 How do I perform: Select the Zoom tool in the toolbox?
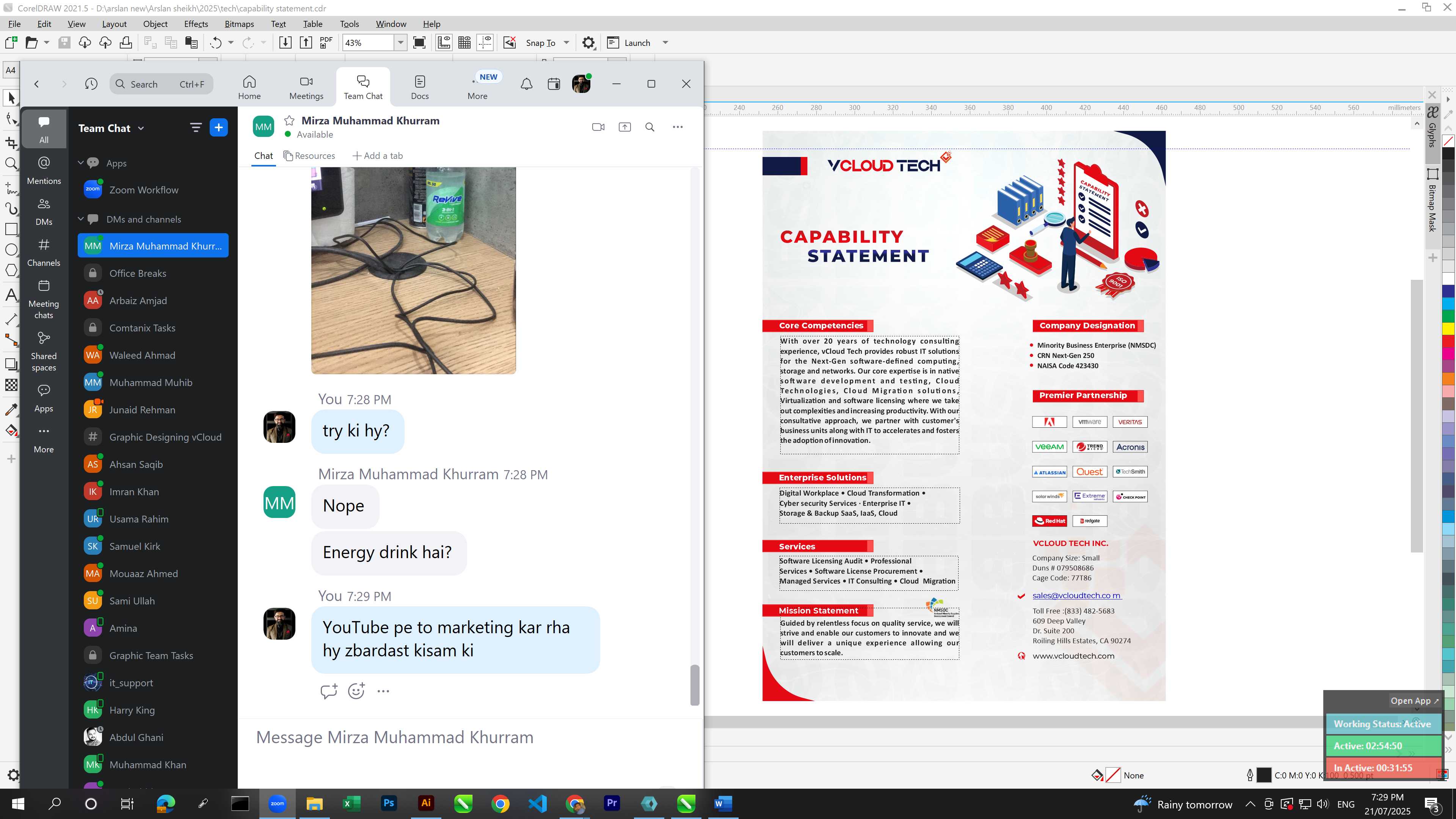[11, 164]
